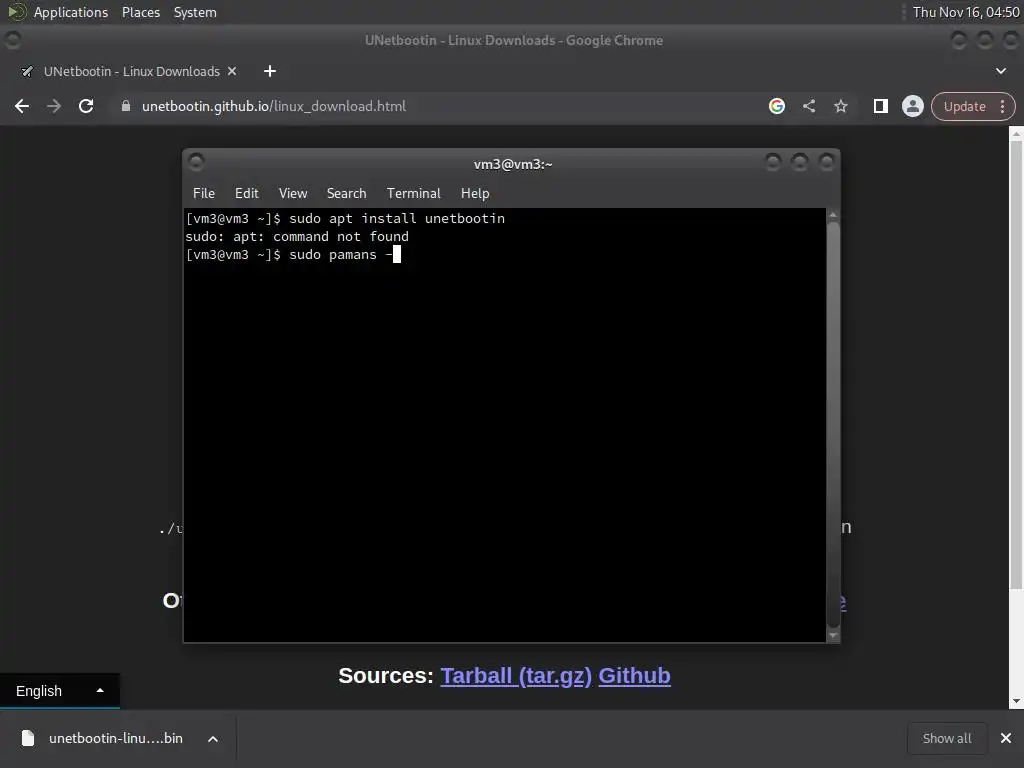
Task: Click the page scrollbar down arrow
Action: point(1016,701)
